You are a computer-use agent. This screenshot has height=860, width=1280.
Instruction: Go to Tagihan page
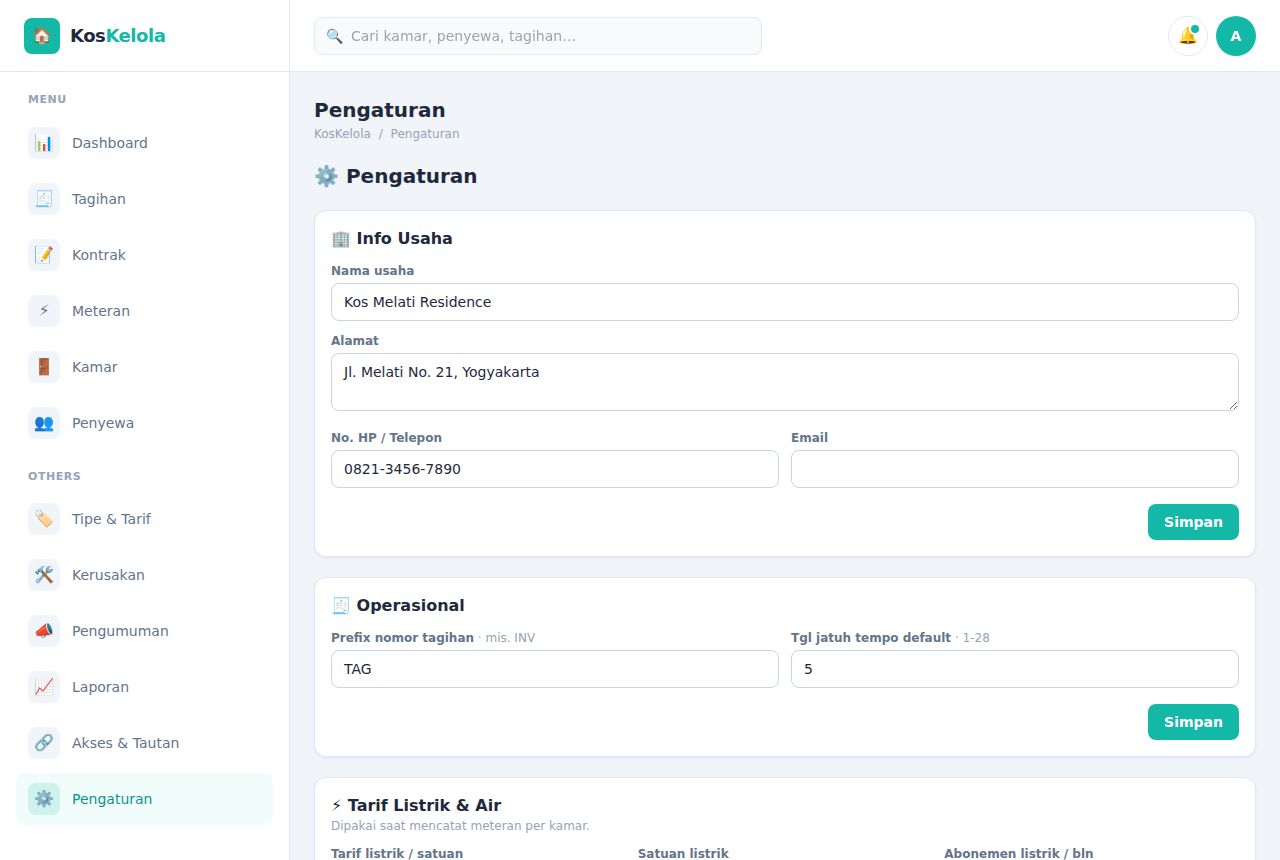(144, 199)
